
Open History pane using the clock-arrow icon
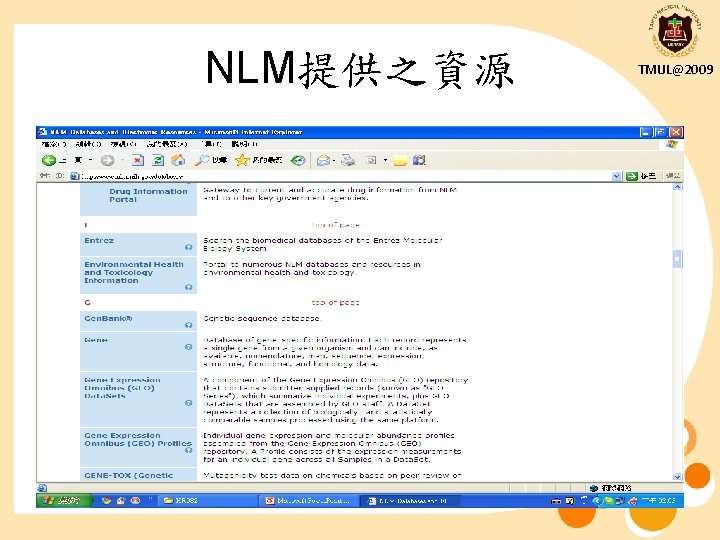298,160
